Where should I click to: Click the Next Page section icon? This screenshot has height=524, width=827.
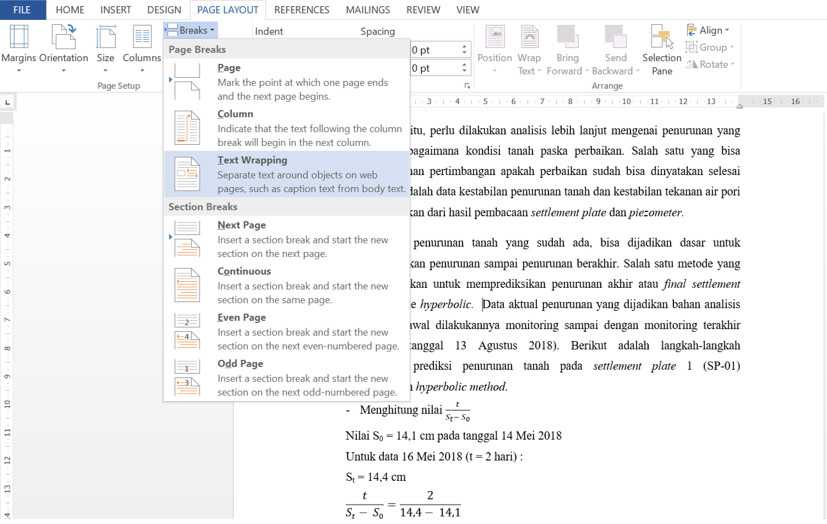187,239
